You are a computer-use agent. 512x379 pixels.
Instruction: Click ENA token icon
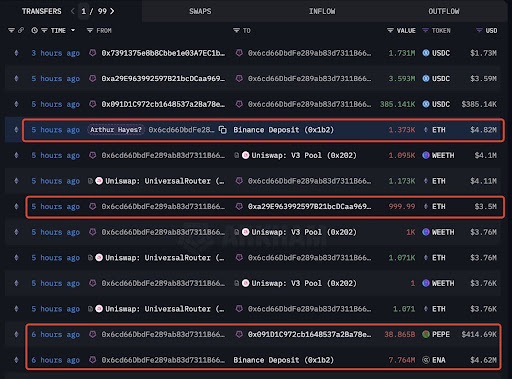point(426,360)
